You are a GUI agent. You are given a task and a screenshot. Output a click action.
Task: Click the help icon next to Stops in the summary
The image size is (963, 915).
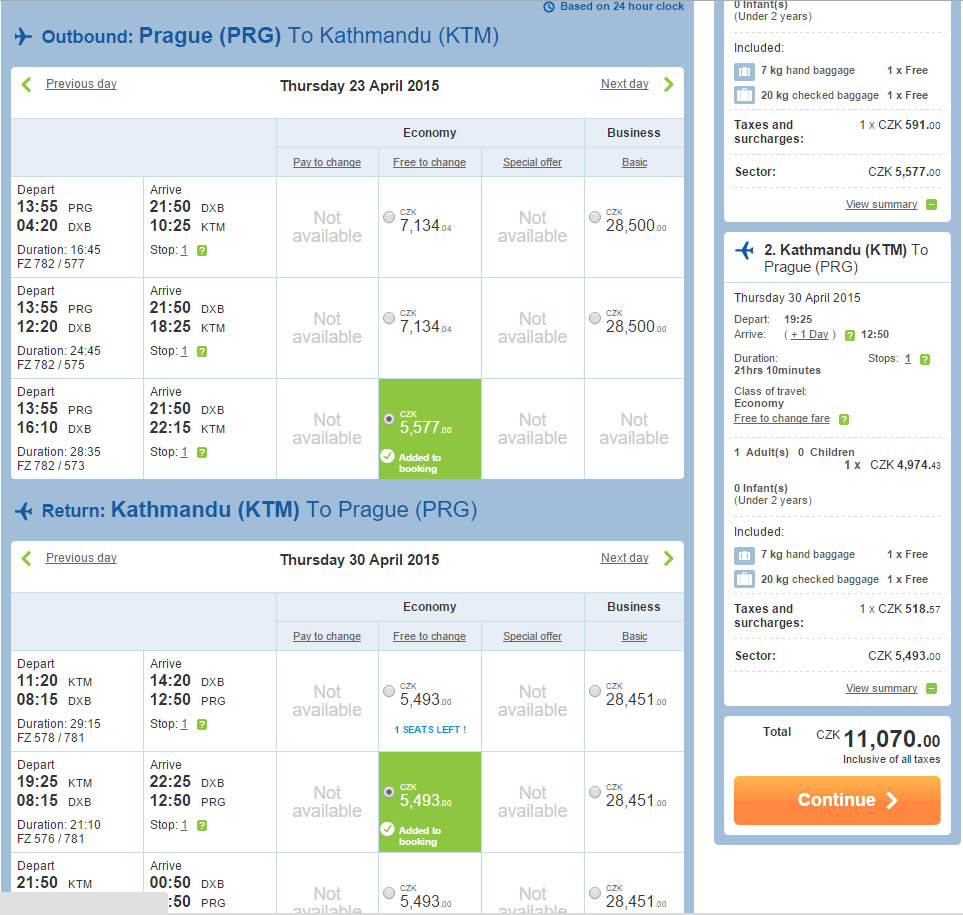925,359
